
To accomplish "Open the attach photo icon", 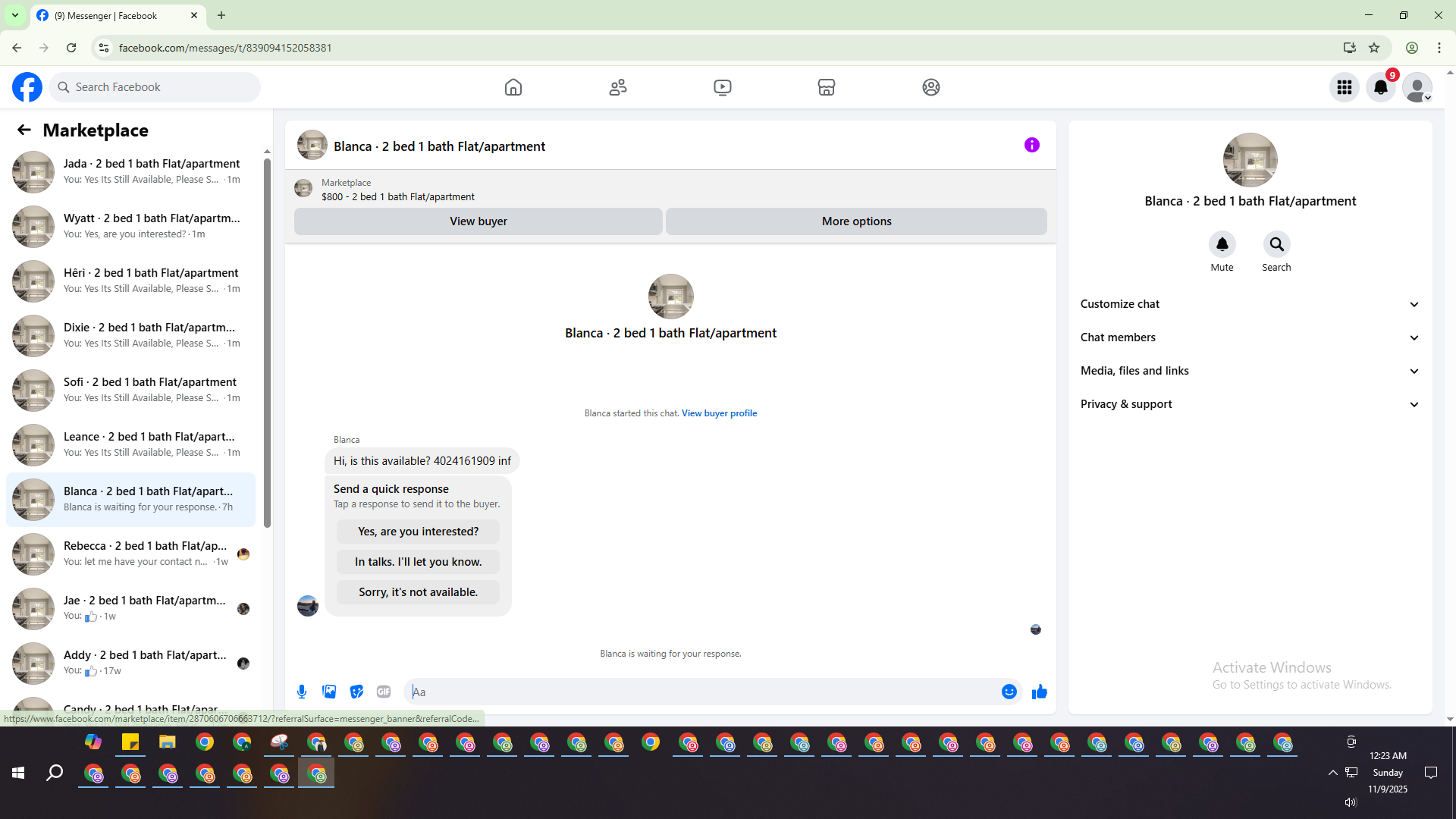I will (x=329, y=692).
